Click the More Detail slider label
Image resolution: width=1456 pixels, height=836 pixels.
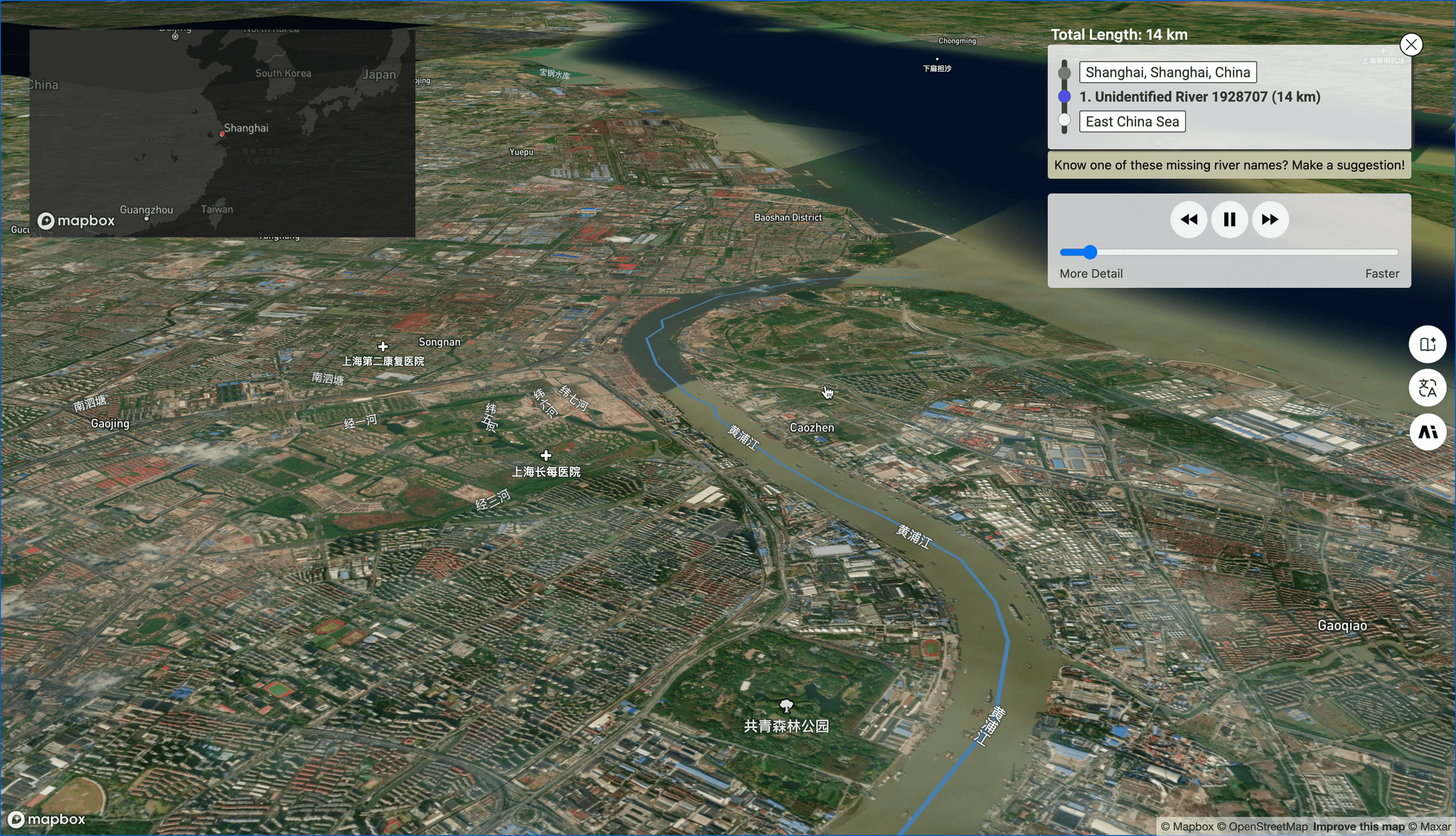coord(1091,274)
